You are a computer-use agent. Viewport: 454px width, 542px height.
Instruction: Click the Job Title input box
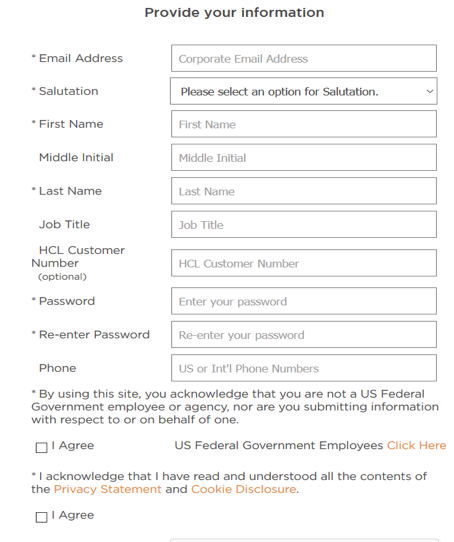(x=304, y=225)
